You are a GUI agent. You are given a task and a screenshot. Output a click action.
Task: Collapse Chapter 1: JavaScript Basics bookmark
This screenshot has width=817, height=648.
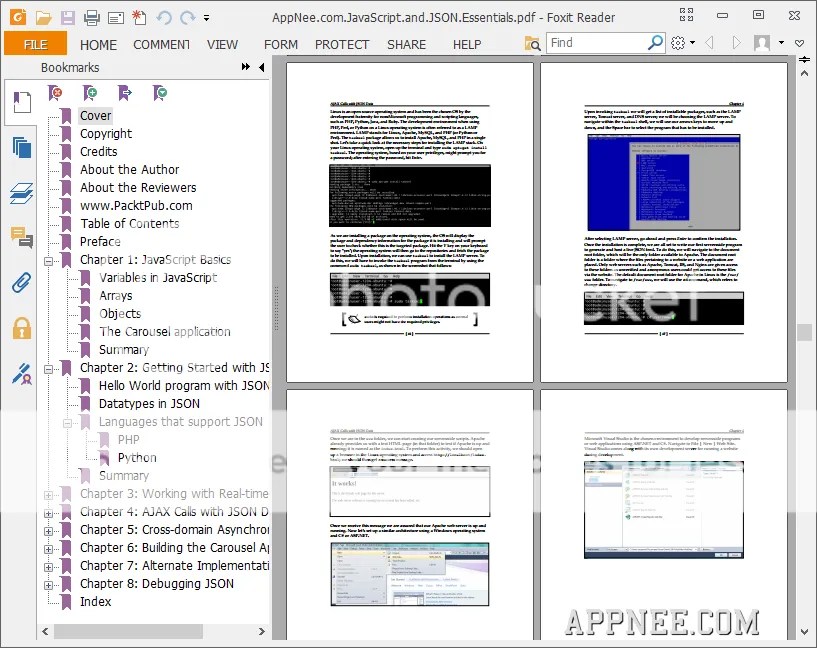[48, 259]
